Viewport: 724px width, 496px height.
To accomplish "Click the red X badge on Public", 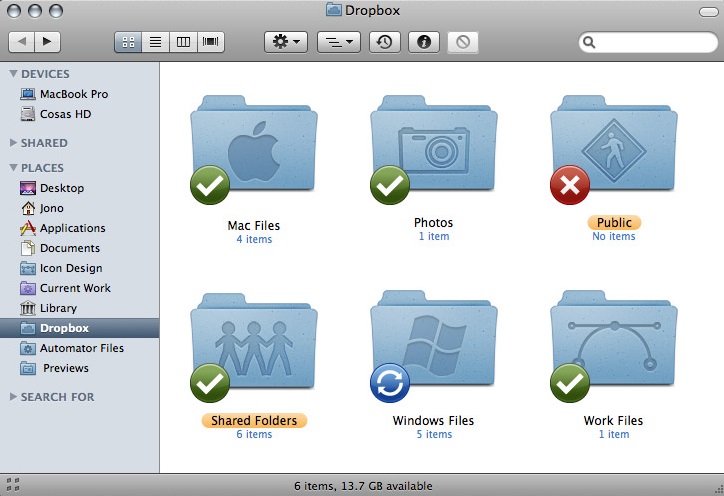I will 570,185.
